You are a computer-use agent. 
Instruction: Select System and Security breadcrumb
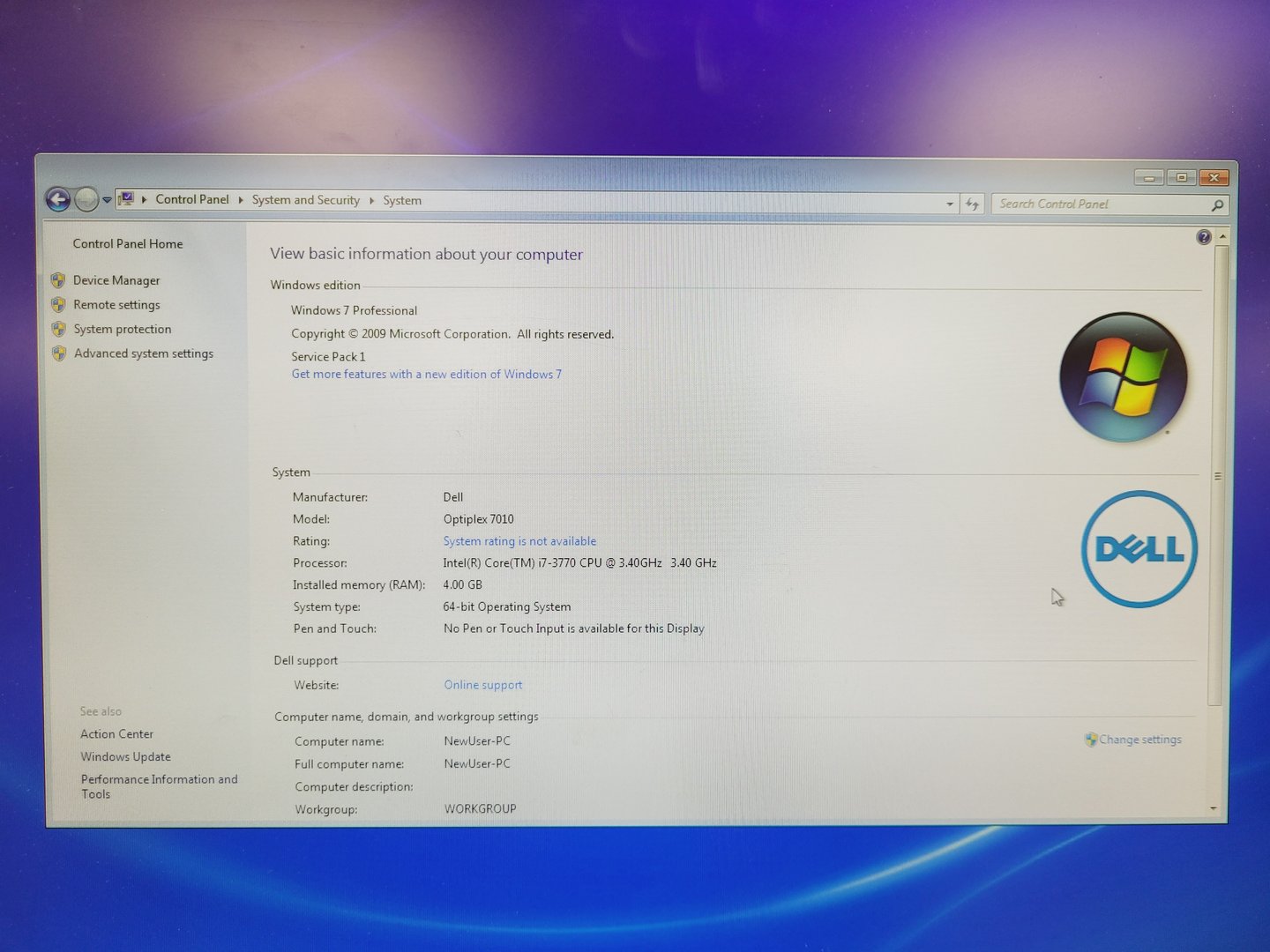(305, 200)
